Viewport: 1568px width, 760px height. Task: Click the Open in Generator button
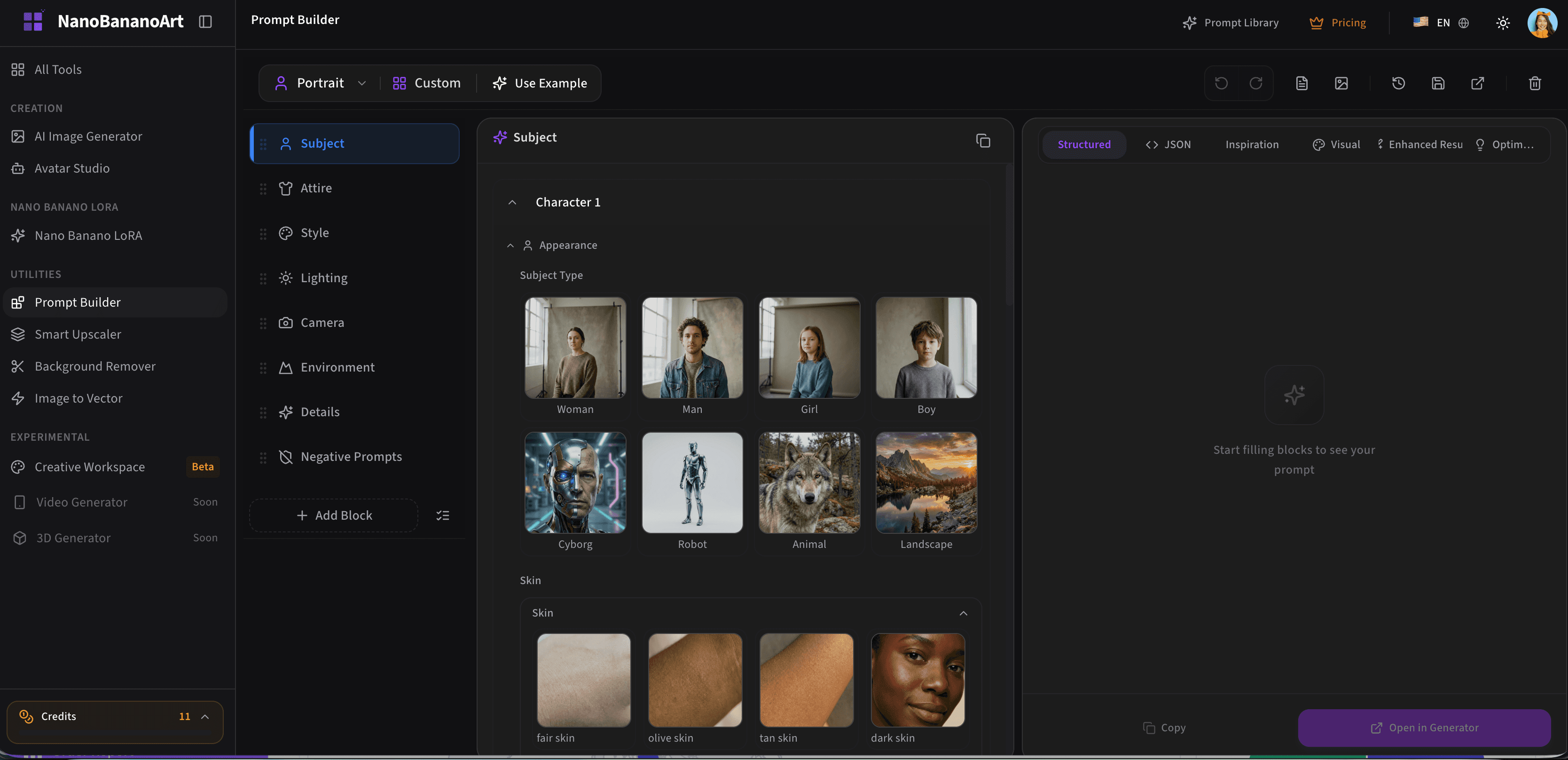point(1424,728)
